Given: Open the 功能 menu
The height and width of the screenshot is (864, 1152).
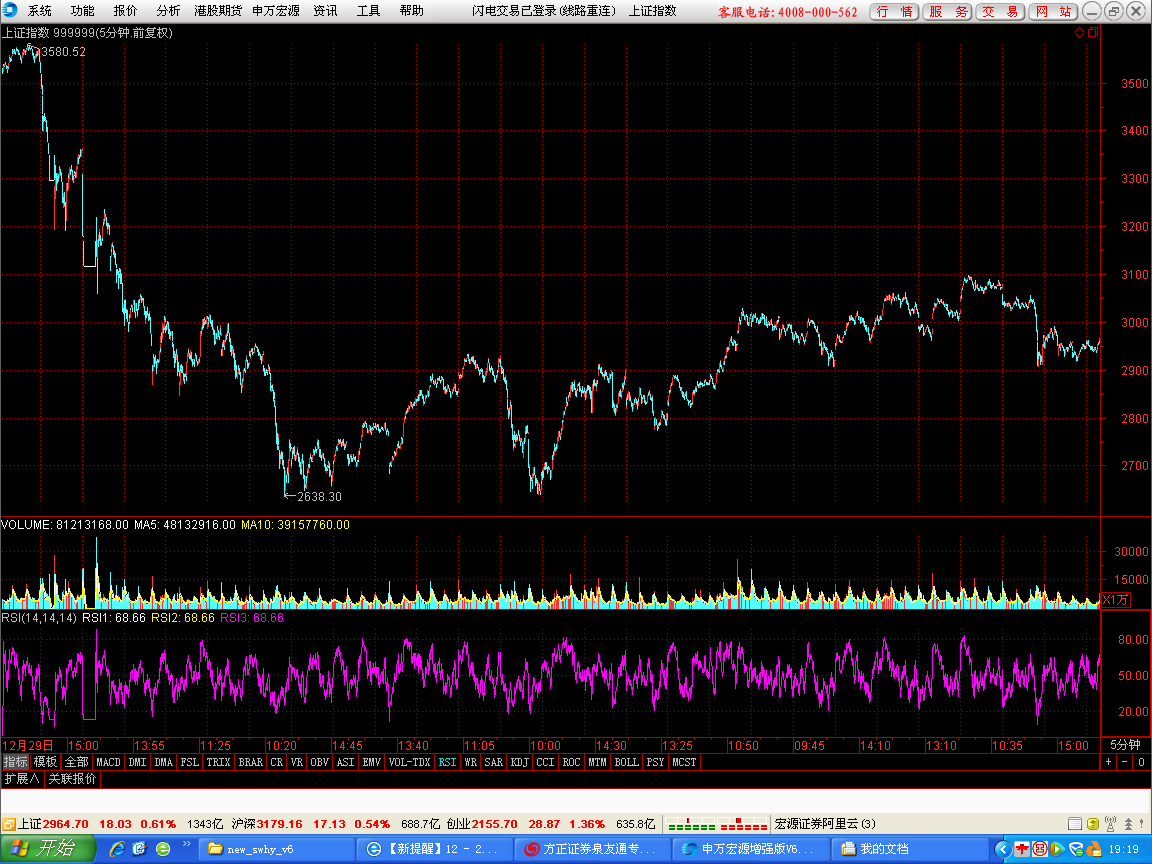Looking at the screenshot, I should pos(82,11).
